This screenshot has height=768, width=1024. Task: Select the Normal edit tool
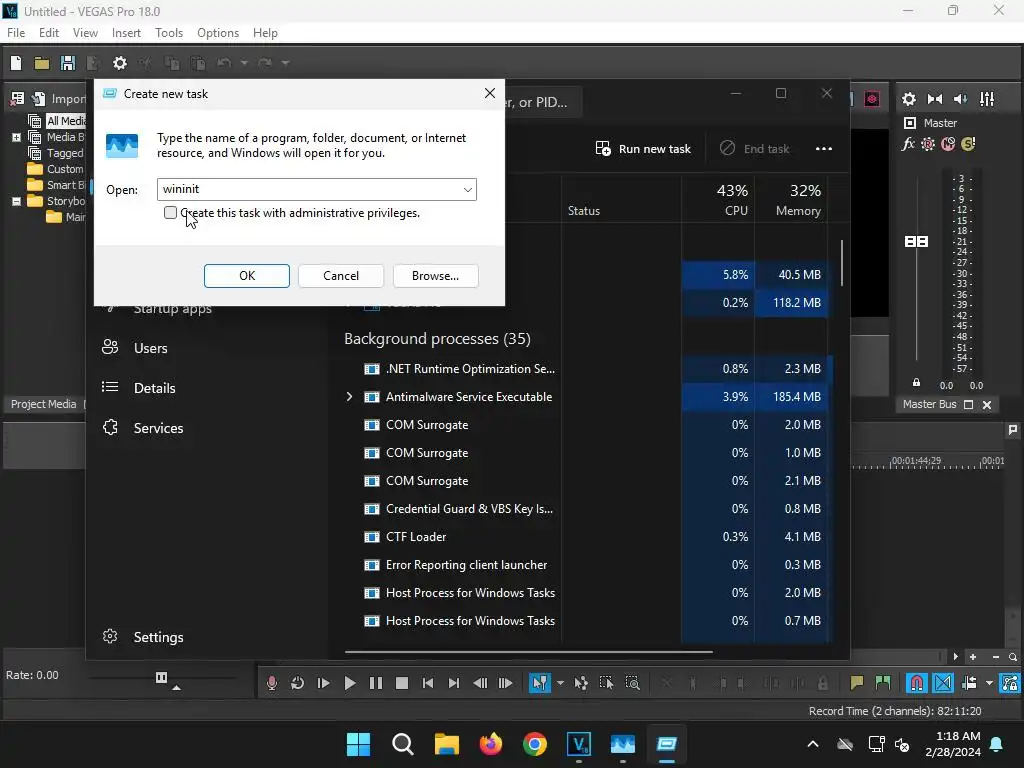539,683
